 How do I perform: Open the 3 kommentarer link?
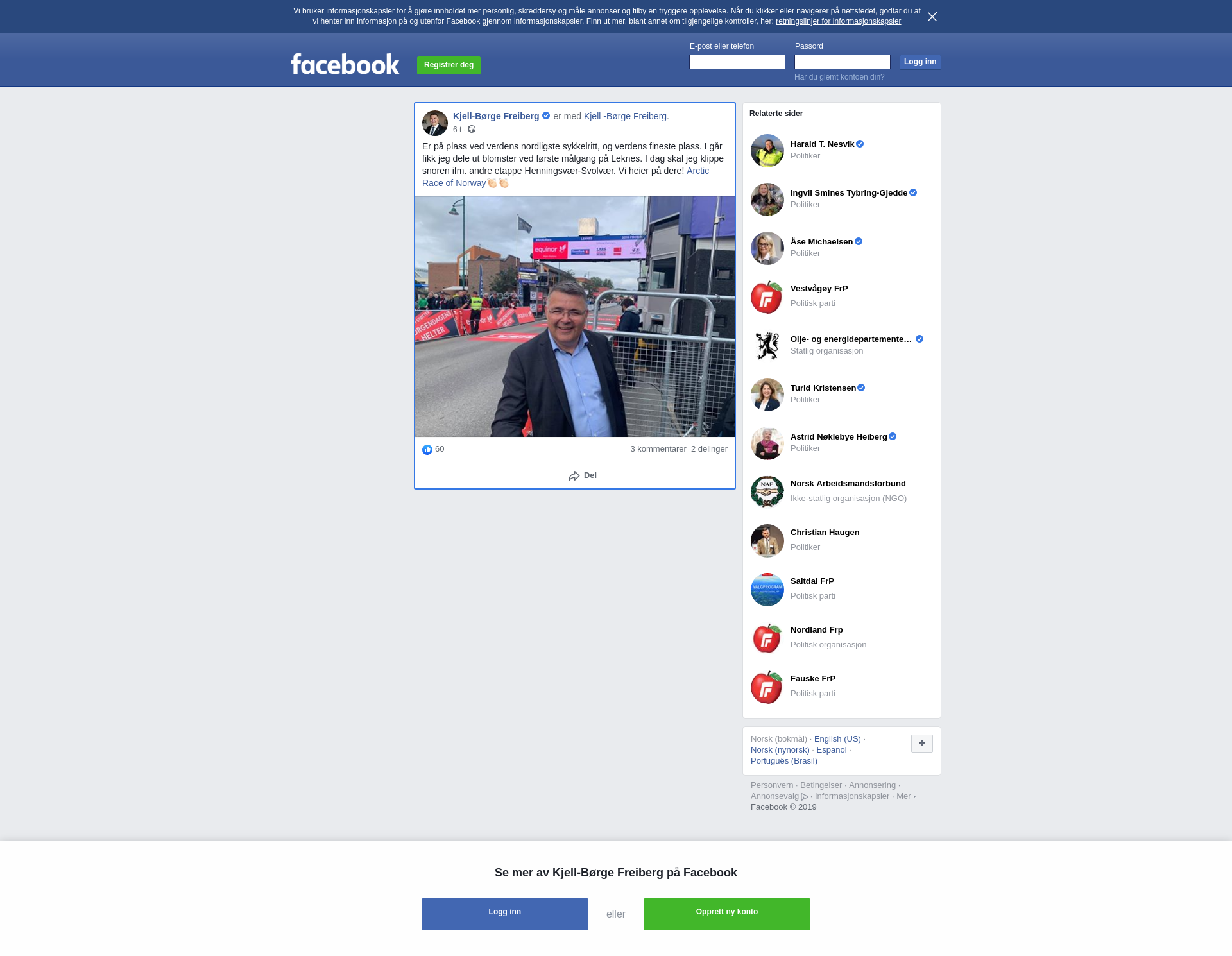coord(658,449)
